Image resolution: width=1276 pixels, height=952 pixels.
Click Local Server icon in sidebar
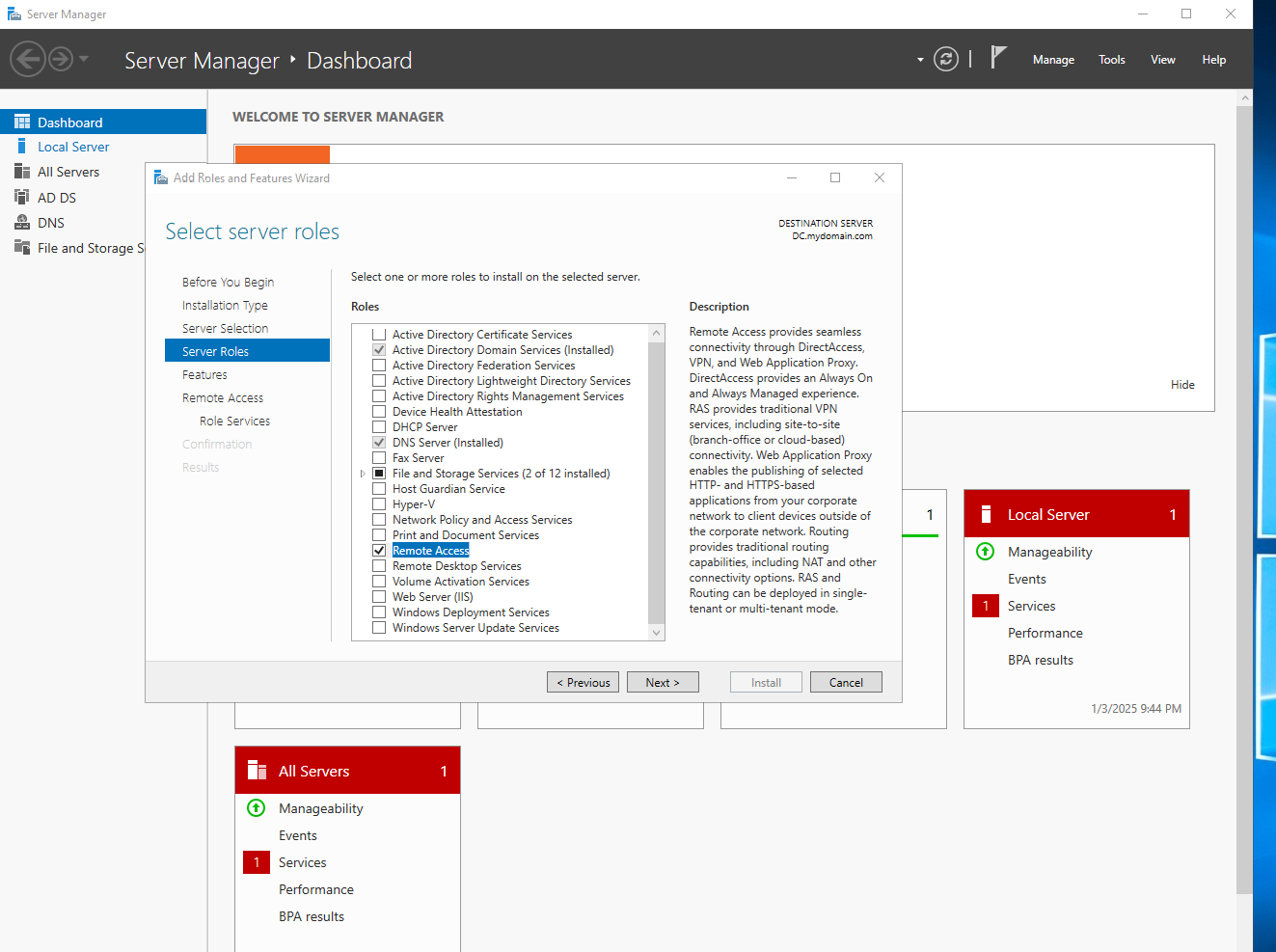[21, 147]
